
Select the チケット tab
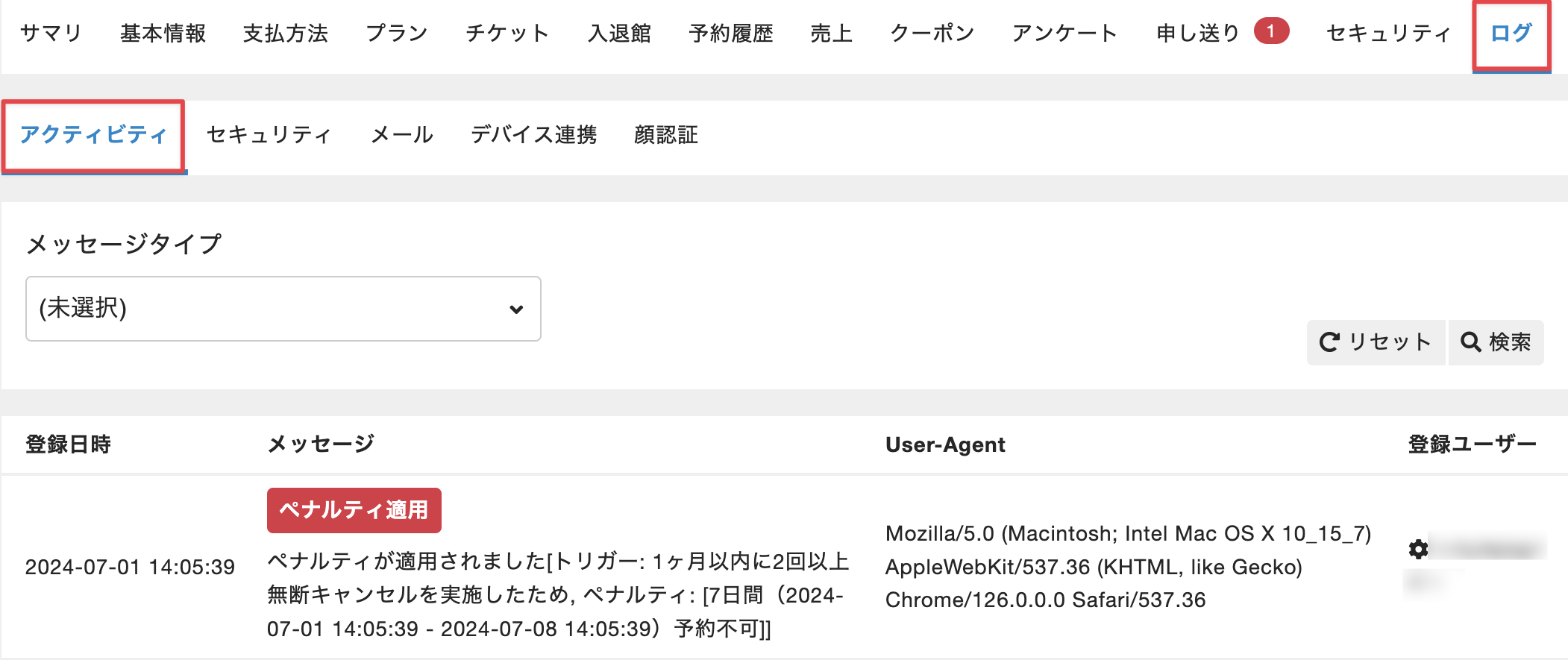coord(507,34)
